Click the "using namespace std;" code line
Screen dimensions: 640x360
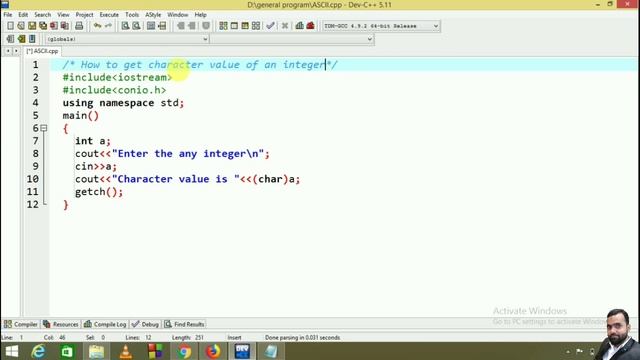pos(123,103)
